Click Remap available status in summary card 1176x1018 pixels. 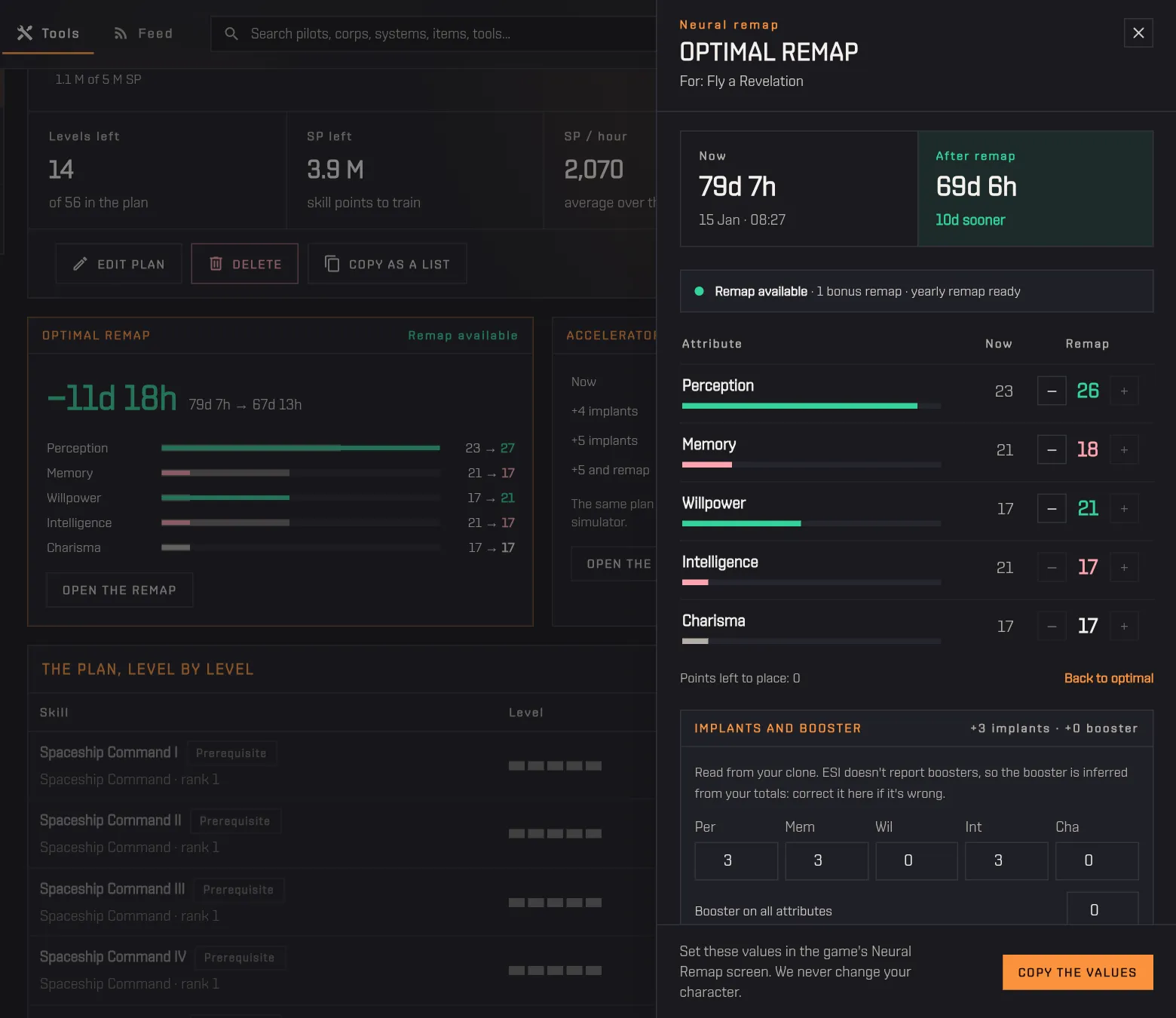463,336
